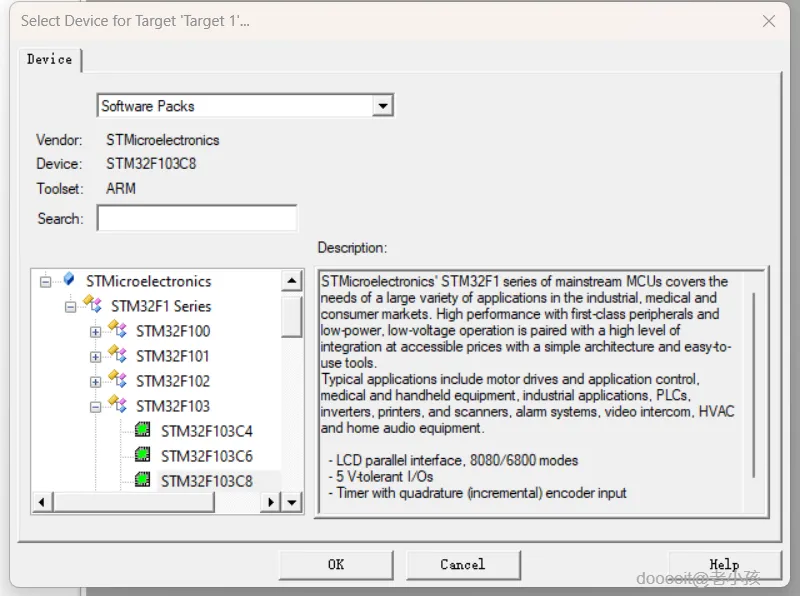Click the Vendor value STMicroelectronics

click(163, 140)
